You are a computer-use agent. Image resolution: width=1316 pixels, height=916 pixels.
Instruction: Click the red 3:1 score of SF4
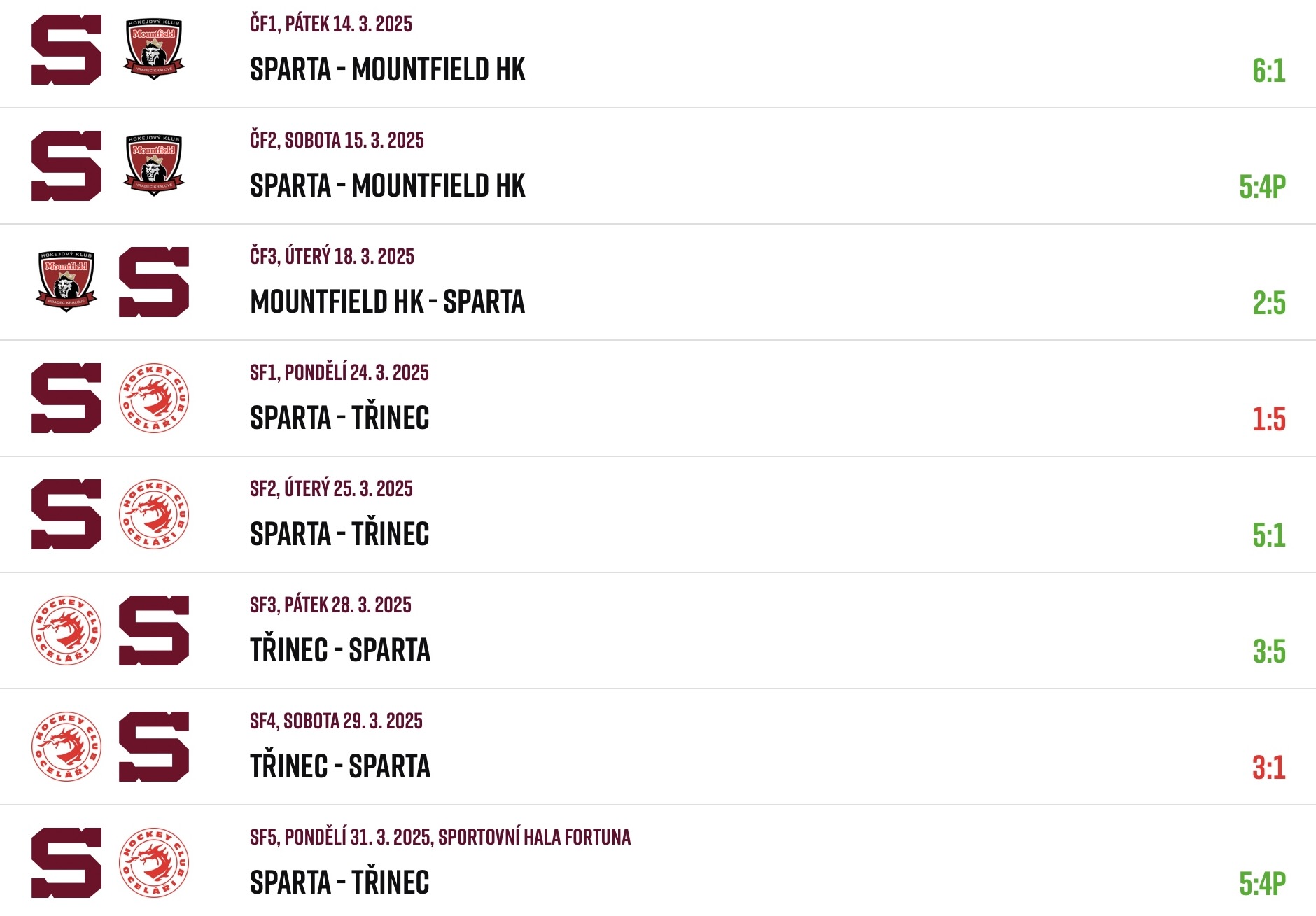(x=1269, y=768)
